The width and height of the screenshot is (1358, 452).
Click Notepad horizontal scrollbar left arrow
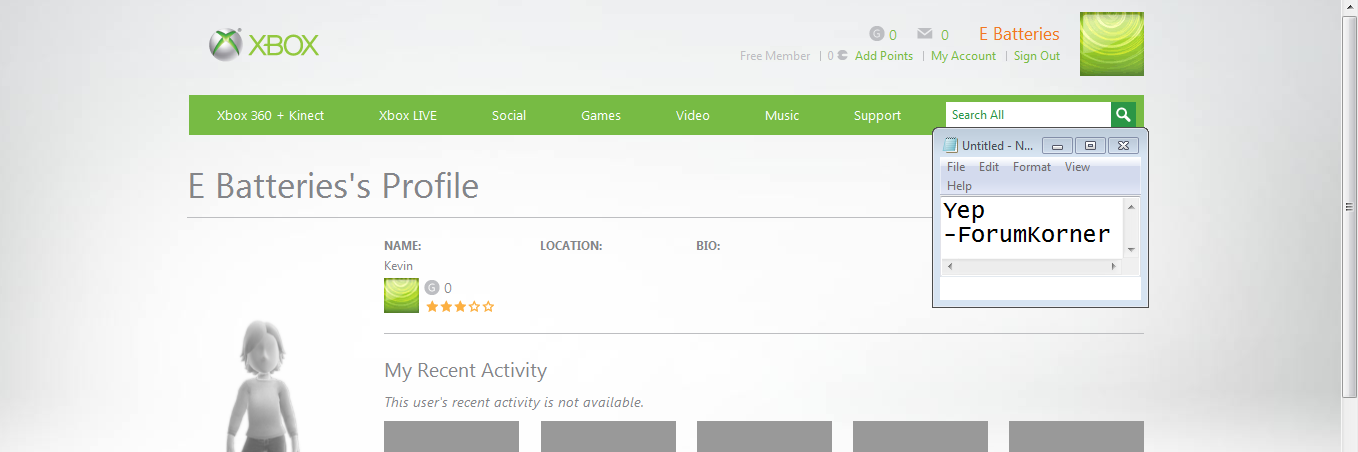coord(950,267)
